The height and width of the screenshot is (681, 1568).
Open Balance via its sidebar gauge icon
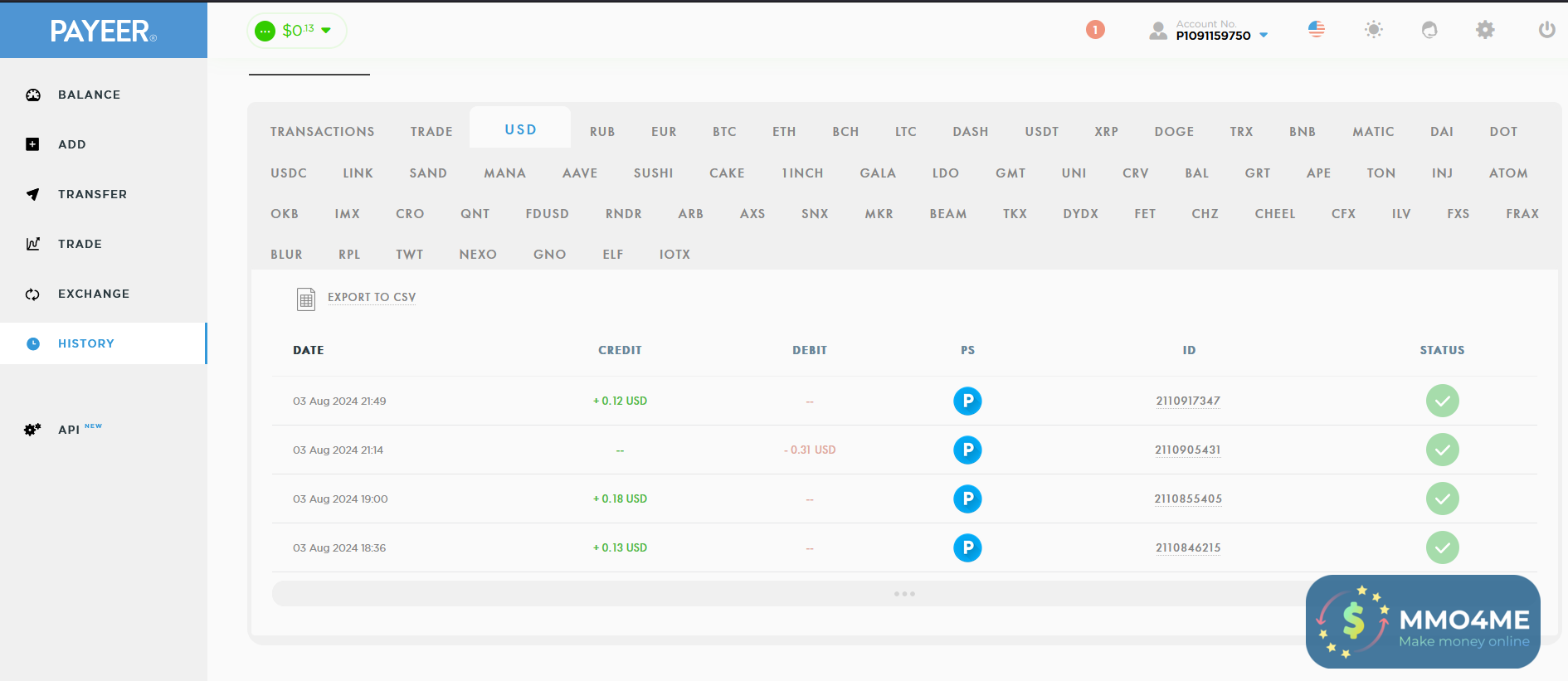coord(33,95)
